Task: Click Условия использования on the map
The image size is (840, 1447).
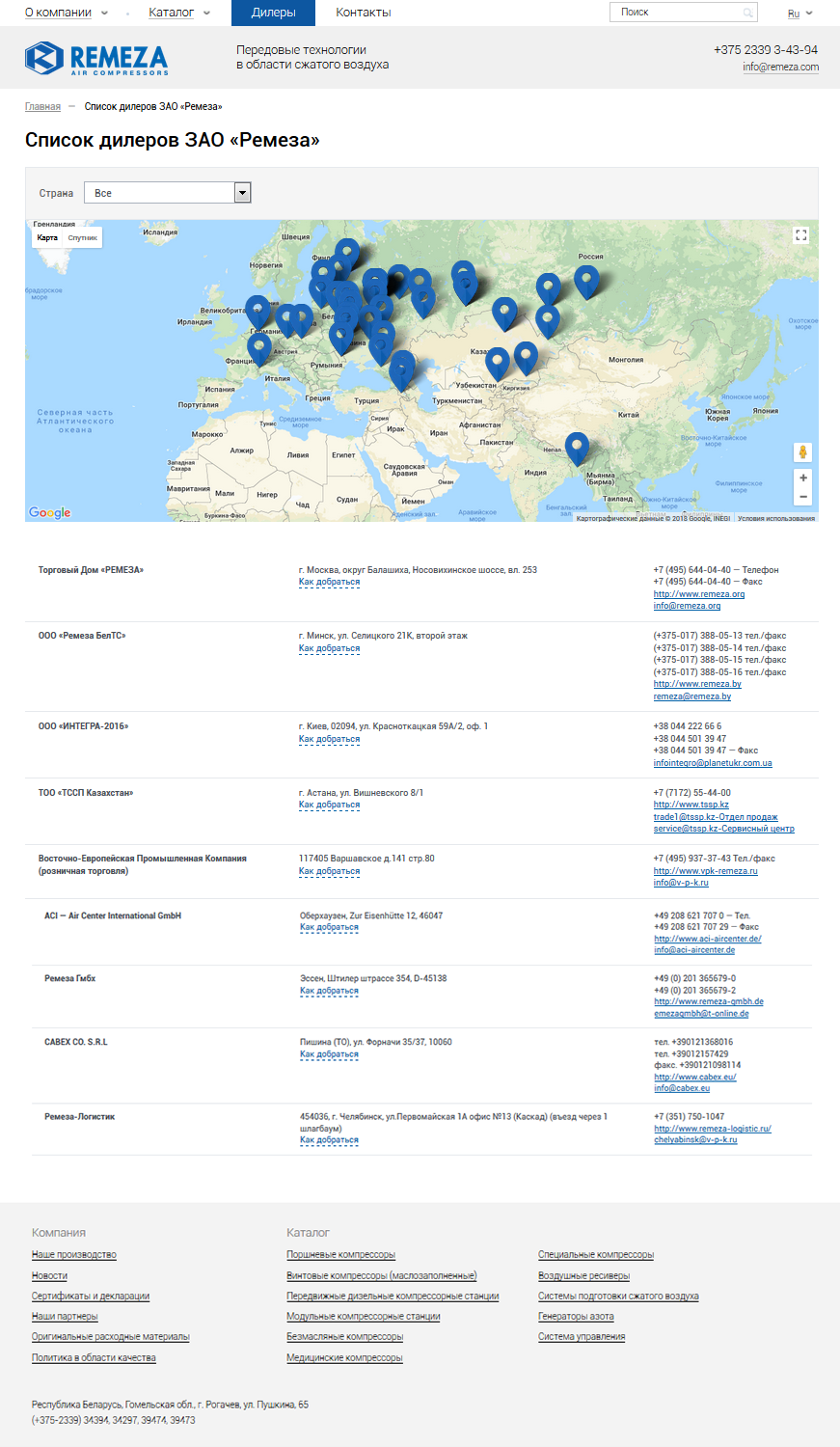Action: pyautogui.click(x=776, y=518)
